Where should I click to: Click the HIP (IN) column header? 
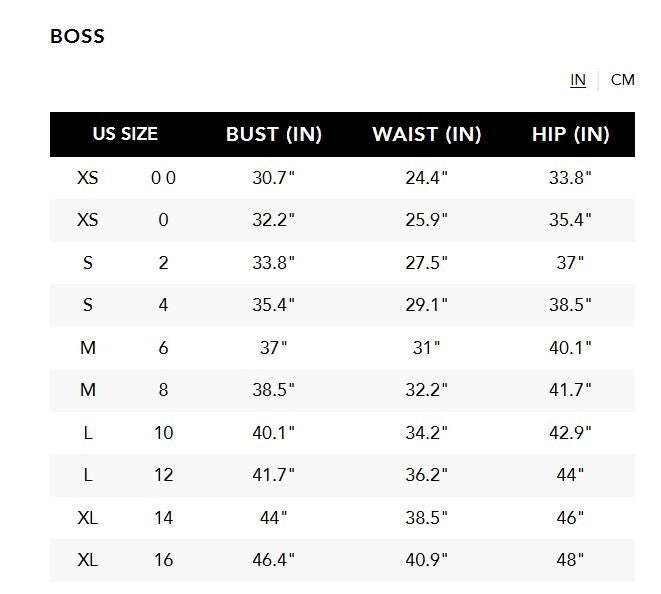(x=570, y=135)
